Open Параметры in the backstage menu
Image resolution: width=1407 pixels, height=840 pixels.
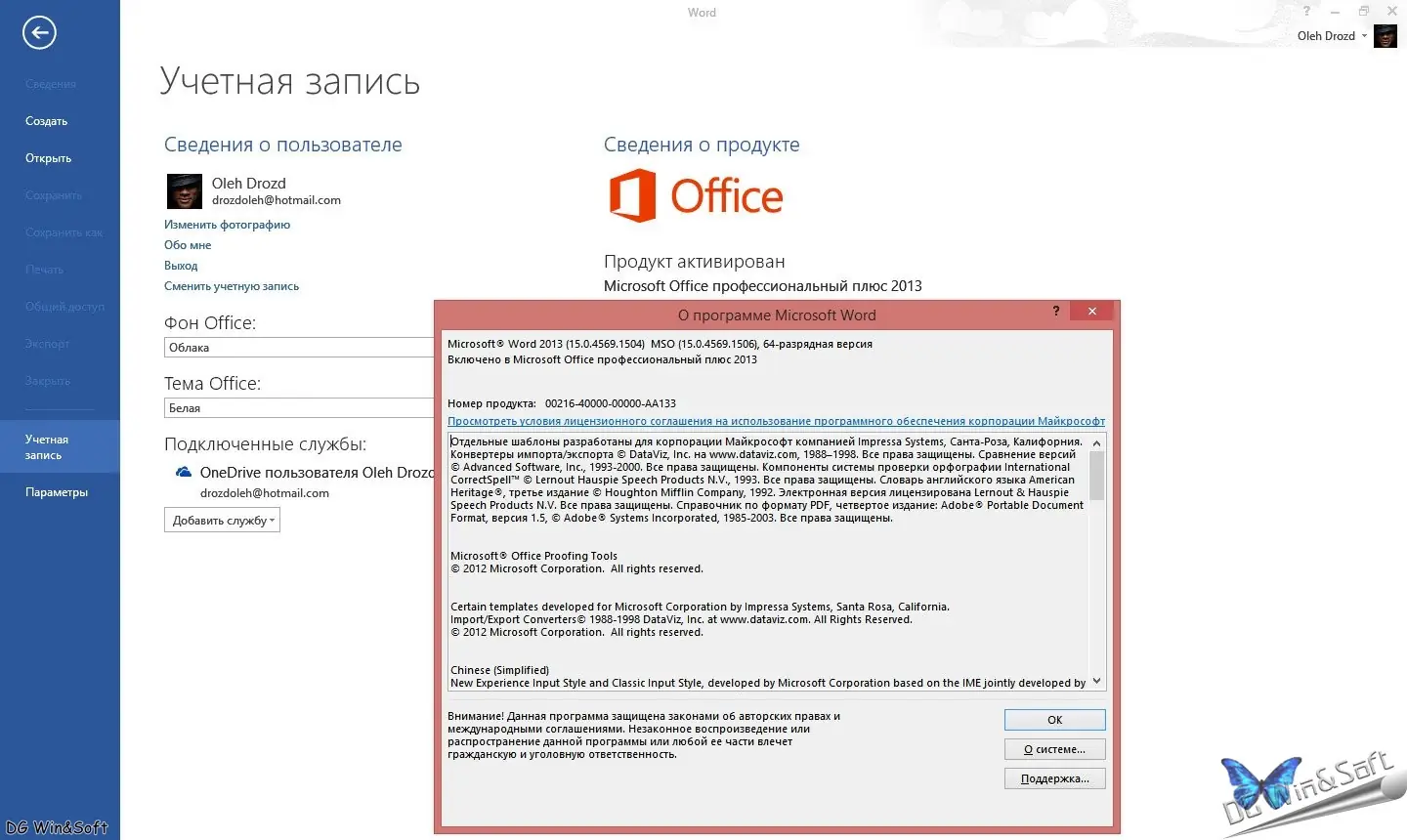tap(57, 492)
